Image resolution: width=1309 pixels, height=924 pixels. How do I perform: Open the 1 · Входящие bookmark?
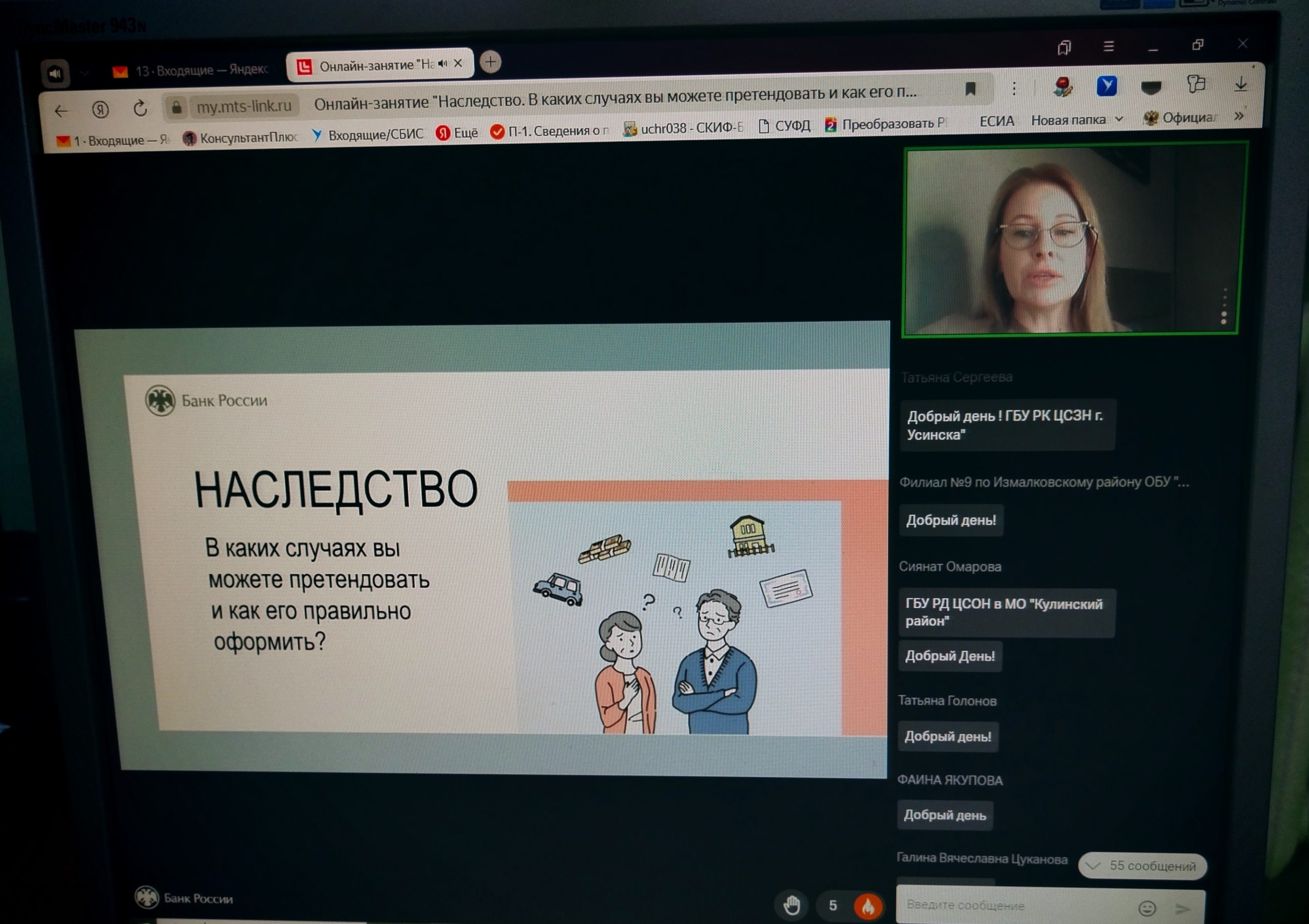(112, 140)
